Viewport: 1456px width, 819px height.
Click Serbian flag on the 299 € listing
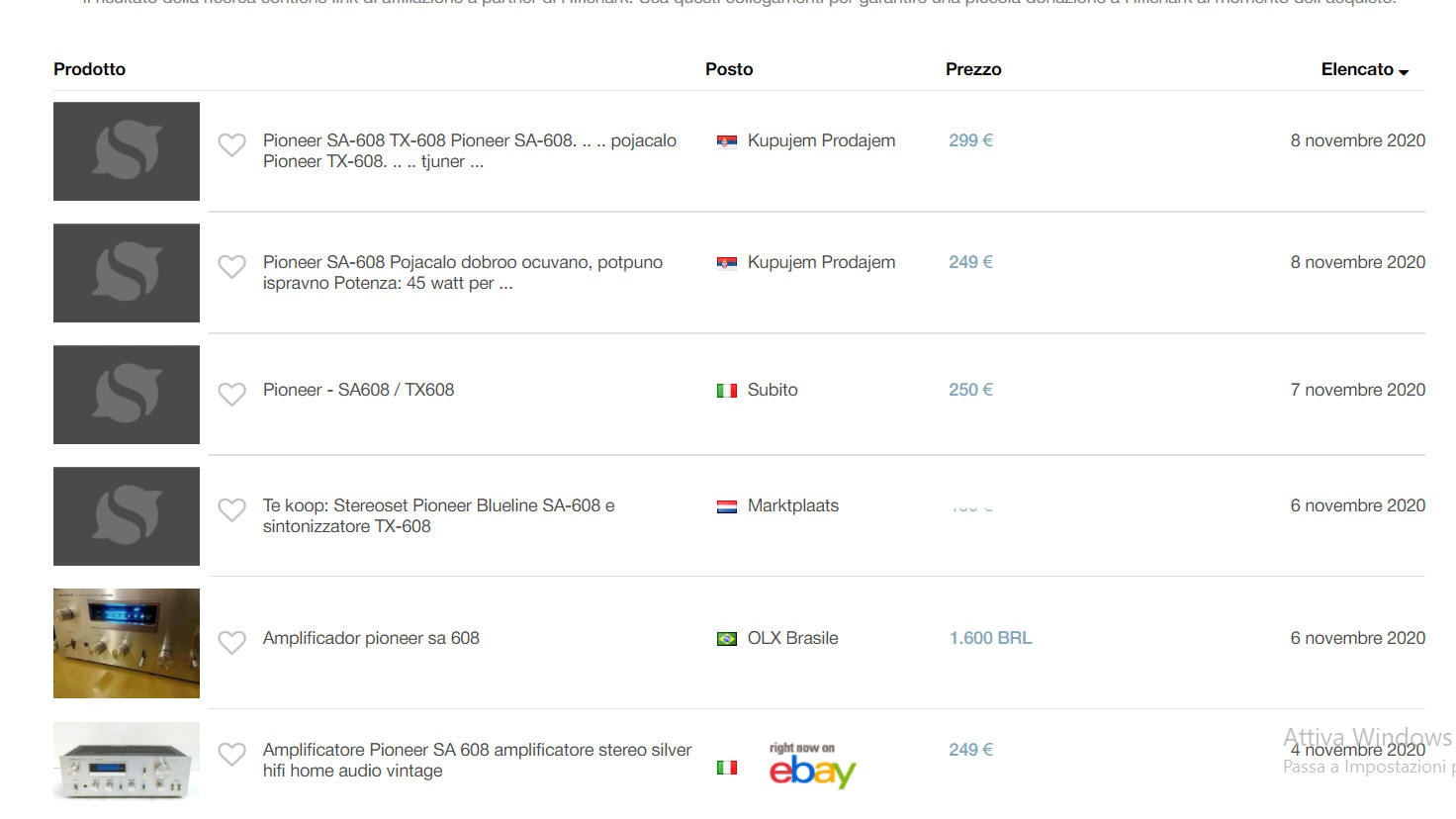726,141
